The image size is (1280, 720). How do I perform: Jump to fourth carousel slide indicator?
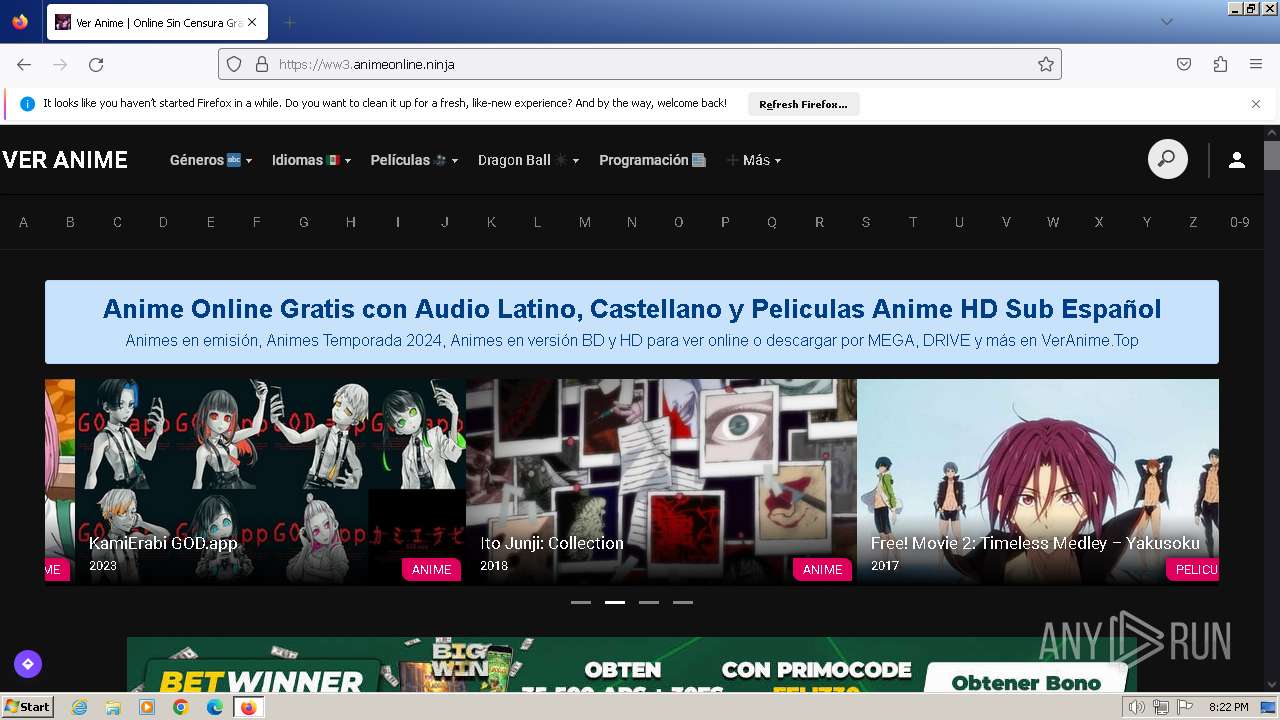coord(683,603)
